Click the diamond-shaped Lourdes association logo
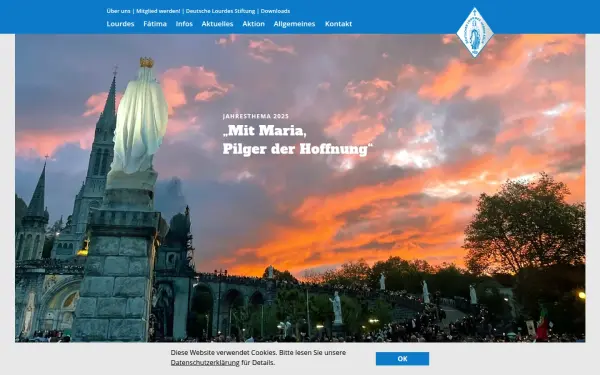Screen dimensions: 600x375 pyautogui.click(x=475, y=33)
